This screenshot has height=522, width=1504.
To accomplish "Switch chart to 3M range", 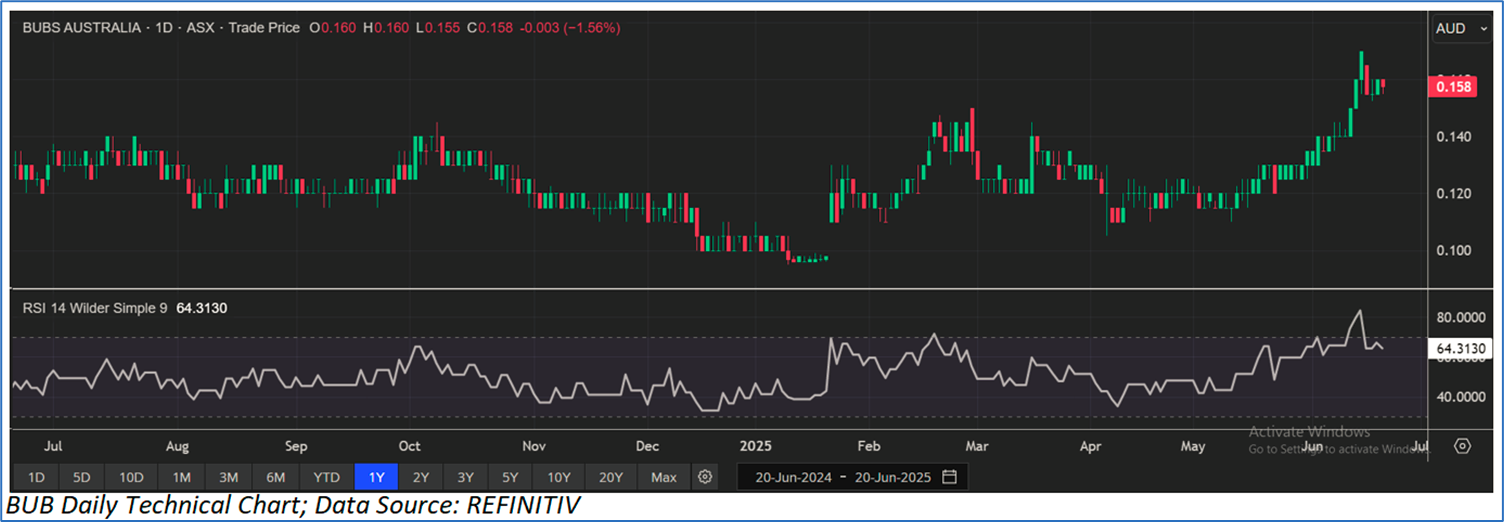I will tap(228, 477).
